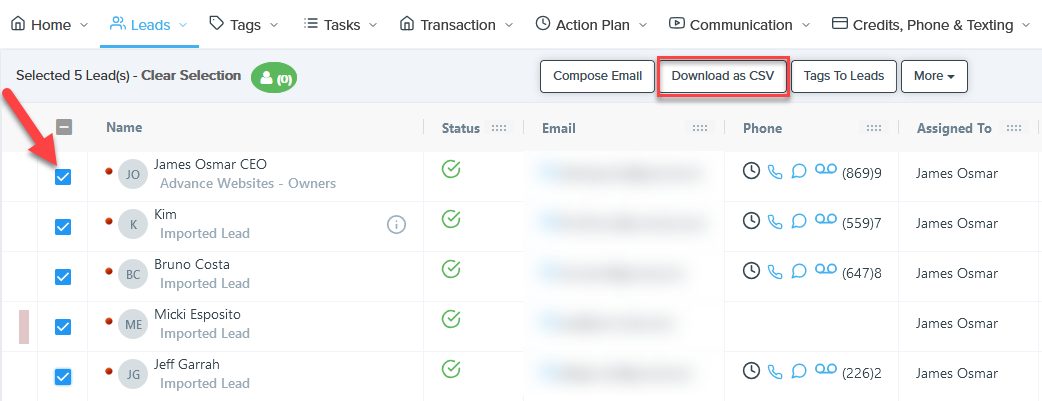Click the Status column drag handle
Image resolution: width=1042 pixels, height=401 pixels.
coord(499,129)
